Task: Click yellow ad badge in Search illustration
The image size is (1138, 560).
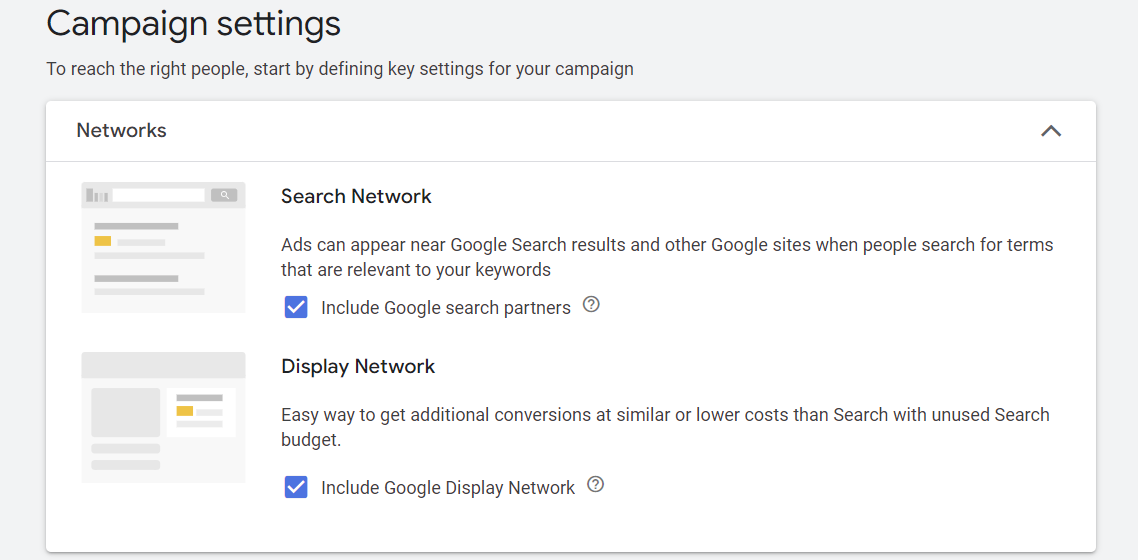Action: point(103,241)
